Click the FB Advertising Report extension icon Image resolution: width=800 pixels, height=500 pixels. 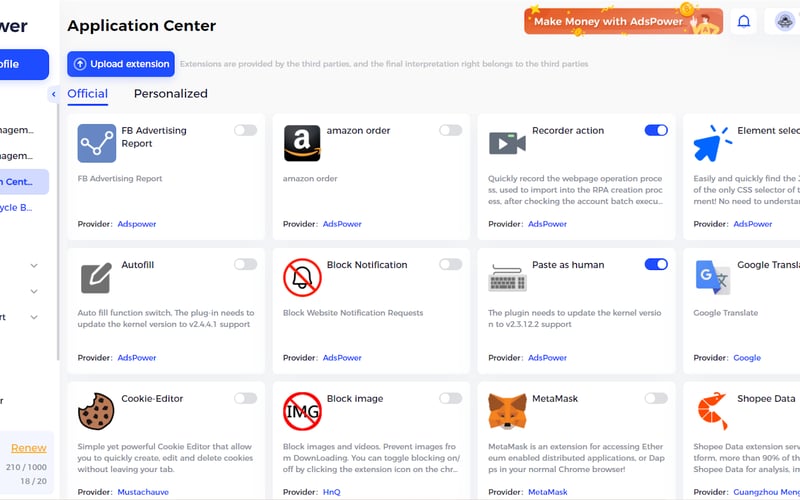(x=96, y=143)
